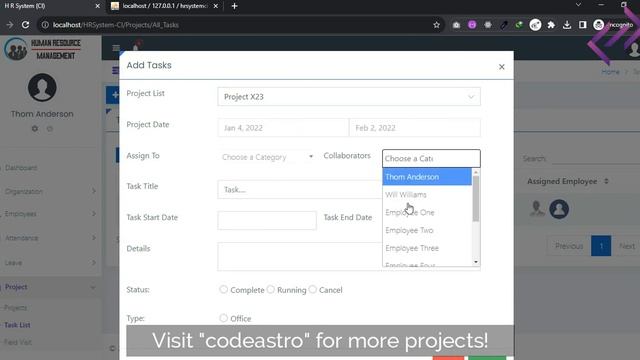Open the Assign To category dropdown
The width and height of the screenshot is (640, 360).
tap(267, 157)
